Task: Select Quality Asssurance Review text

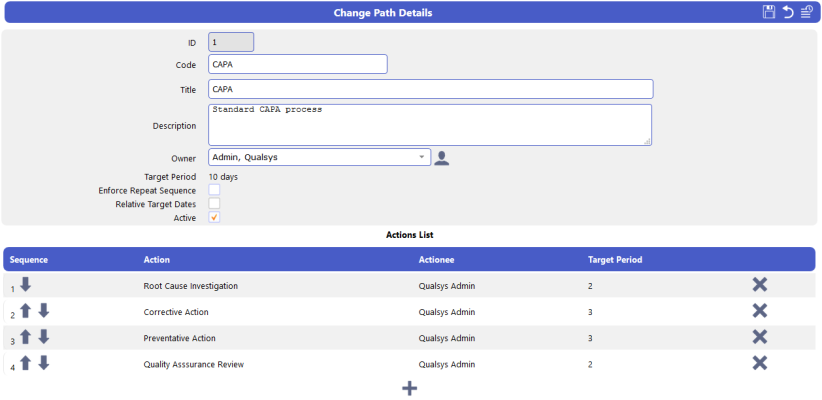Action: 193,364
